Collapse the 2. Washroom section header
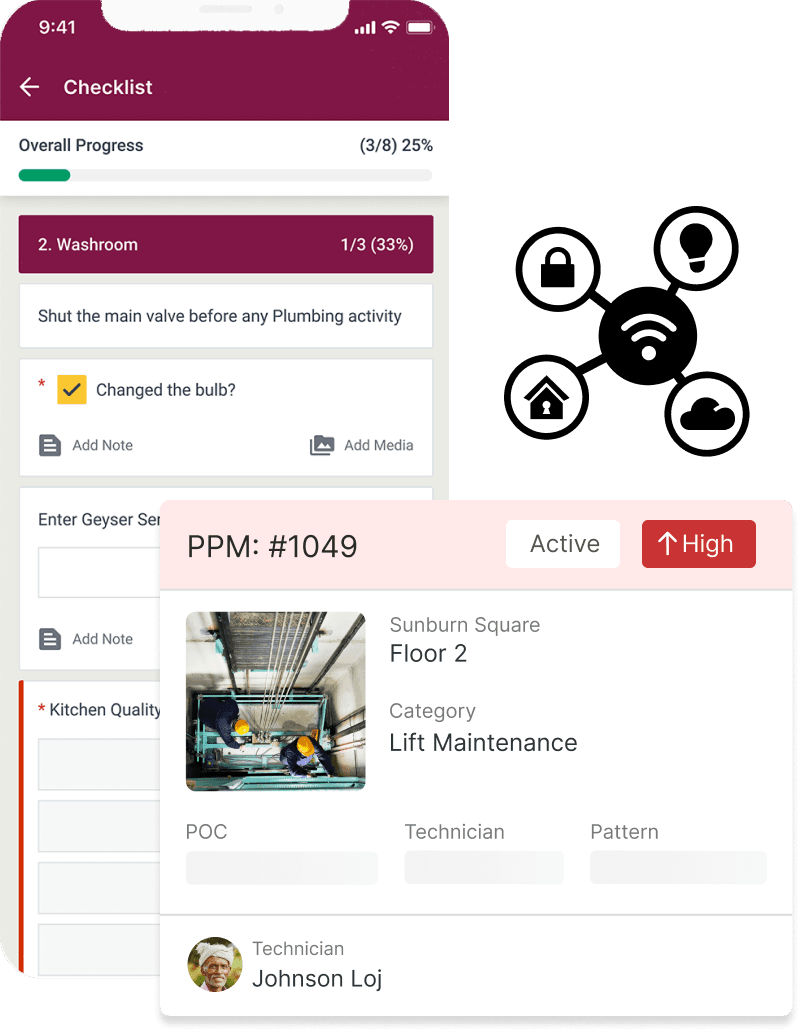This screenshot has height=1032, width=801. click(x=225, y=245)
